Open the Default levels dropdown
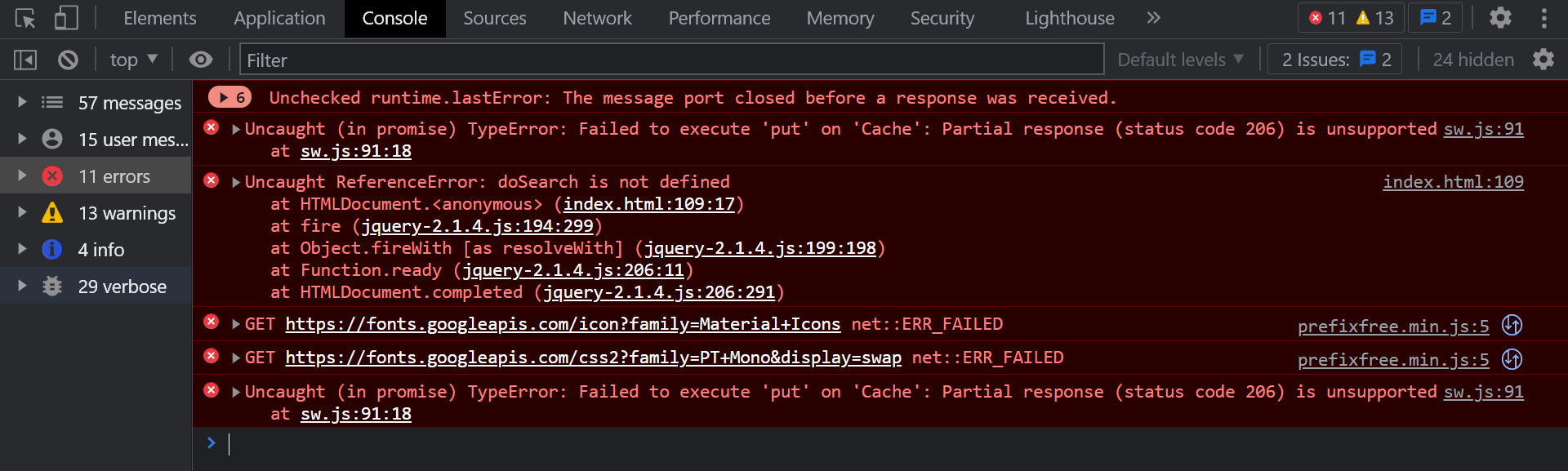The width and height of the screenshot is (1568, 471). (1181, 59)
